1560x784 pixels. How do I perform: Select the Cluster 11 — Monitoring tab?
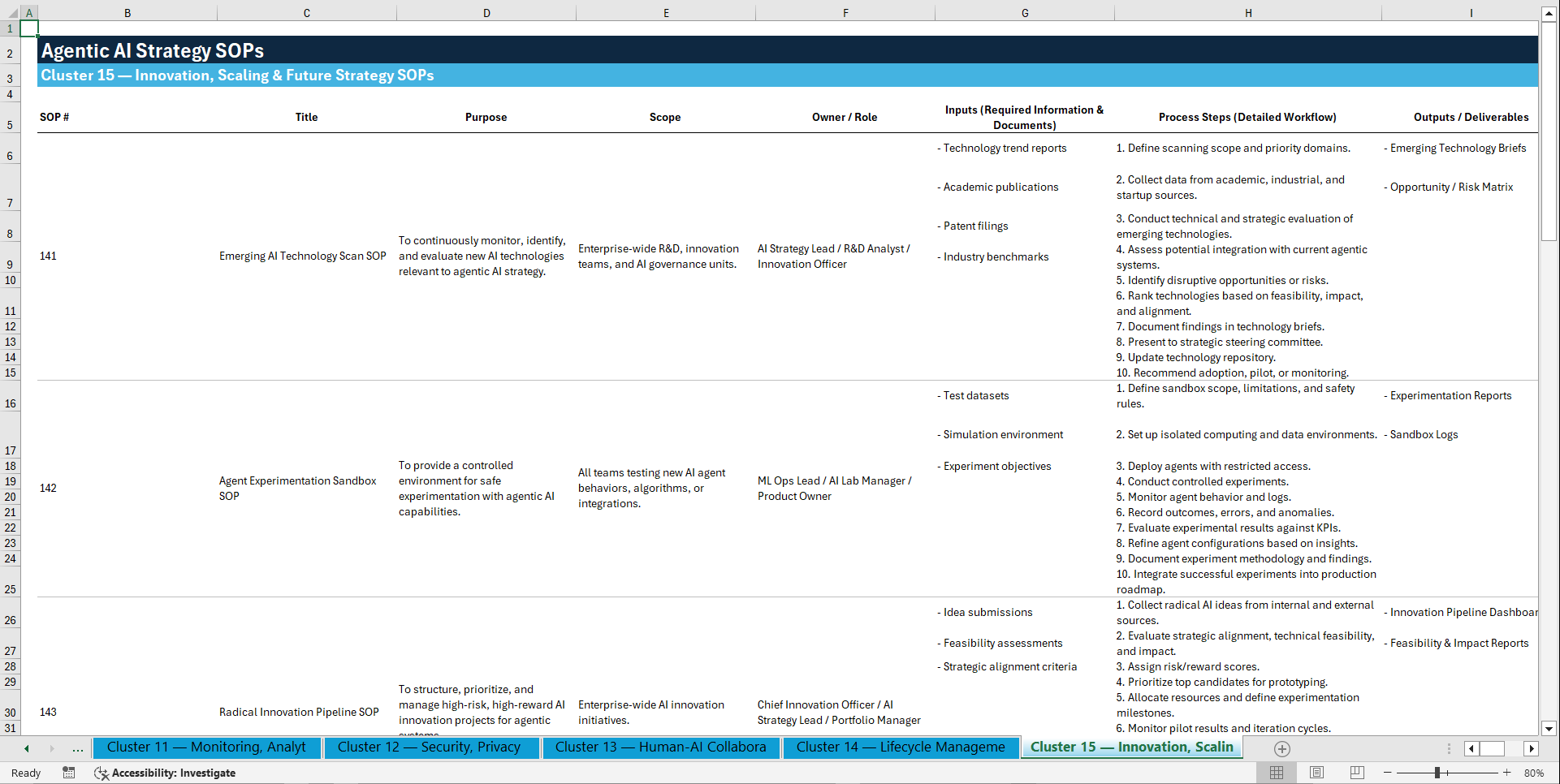click(206, 747)
